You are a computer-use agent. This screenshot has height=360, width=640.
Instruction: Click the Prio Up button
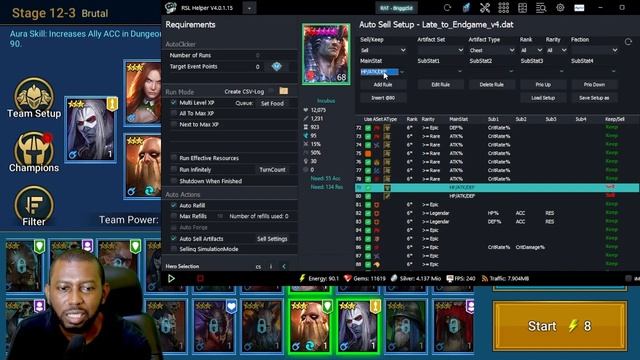click(x=543, y=84)
